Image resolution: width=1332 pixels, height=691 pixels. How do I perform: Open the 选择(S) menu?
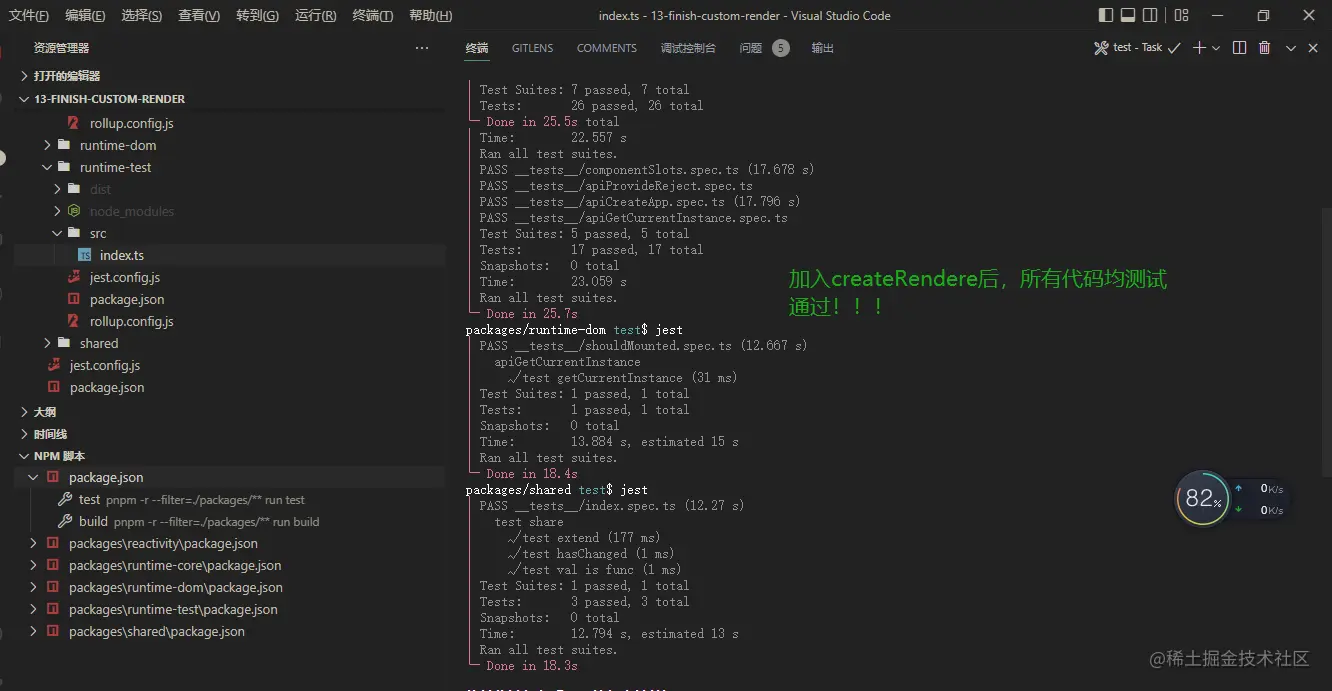142,16
